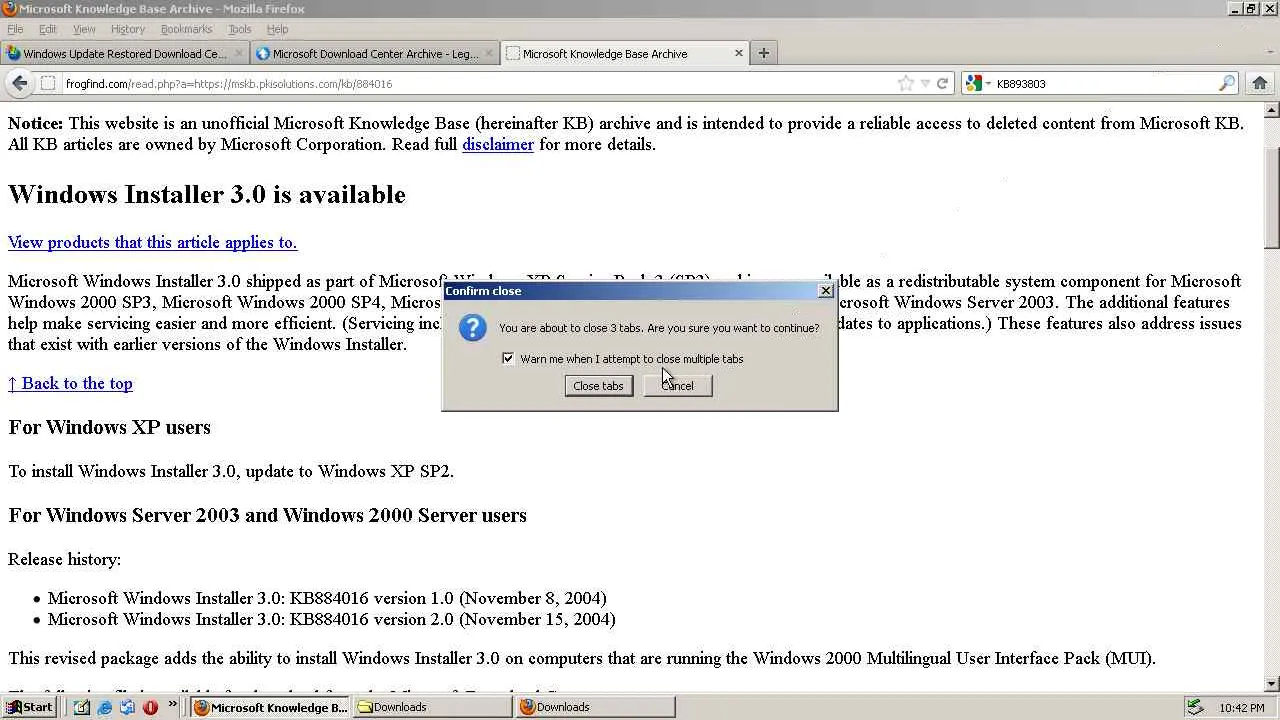Bookmark this page with the star icon

pyautogui.click(x=906, y=84)
